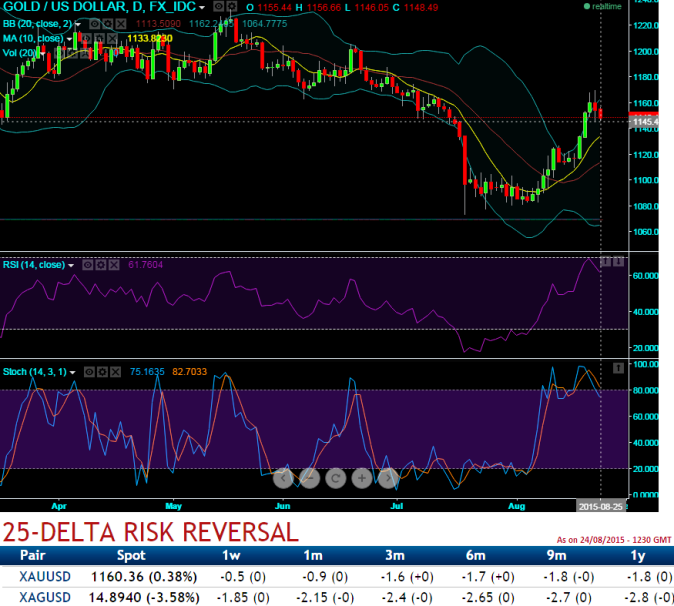The image size is (674, 606).
Task: Reset the chart view
Action: (x=334, y=477)
